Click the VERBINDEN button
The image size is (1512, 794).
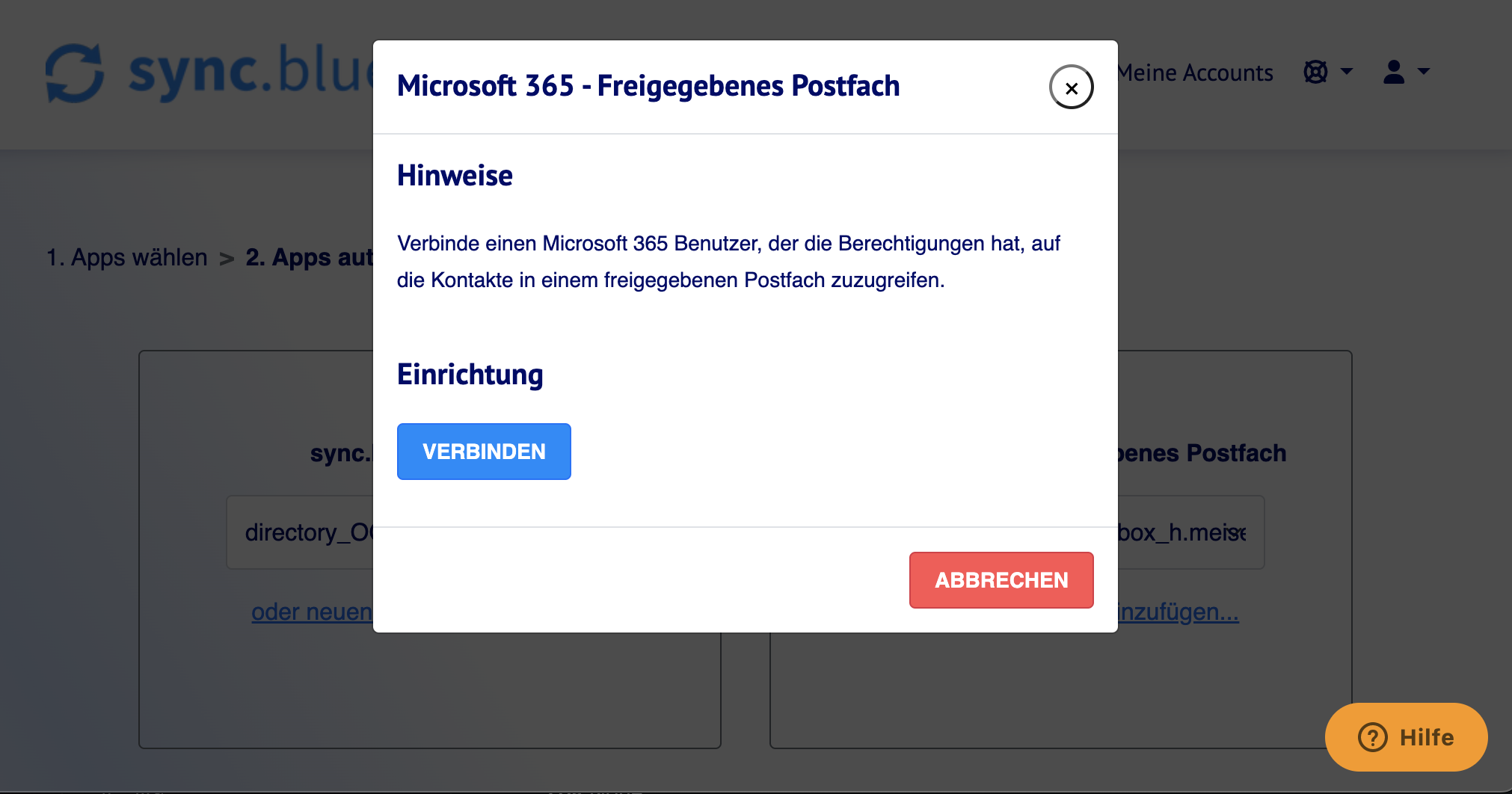[x=484, y=452]
